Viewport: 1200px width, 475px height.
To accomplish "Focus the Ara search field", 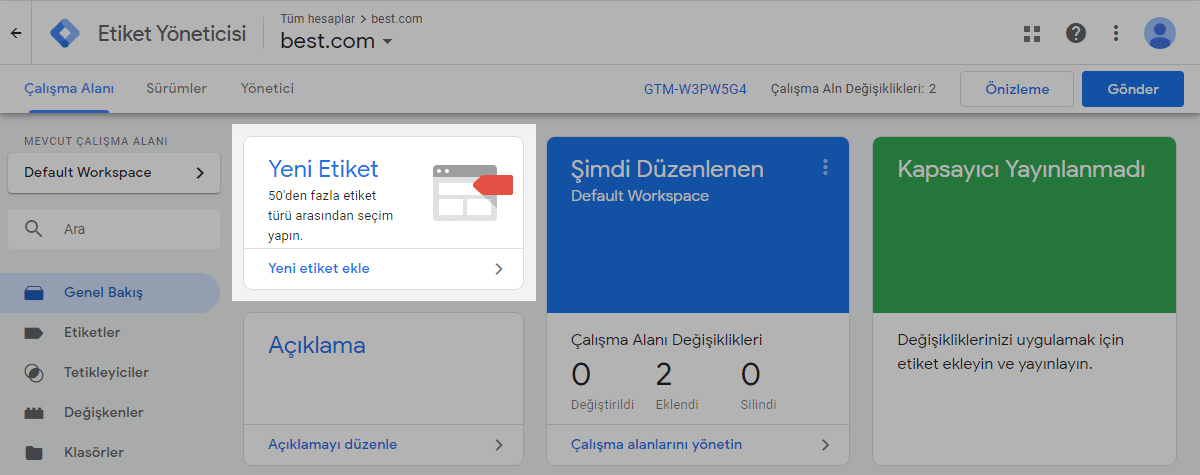I will [x=113, y=229].
